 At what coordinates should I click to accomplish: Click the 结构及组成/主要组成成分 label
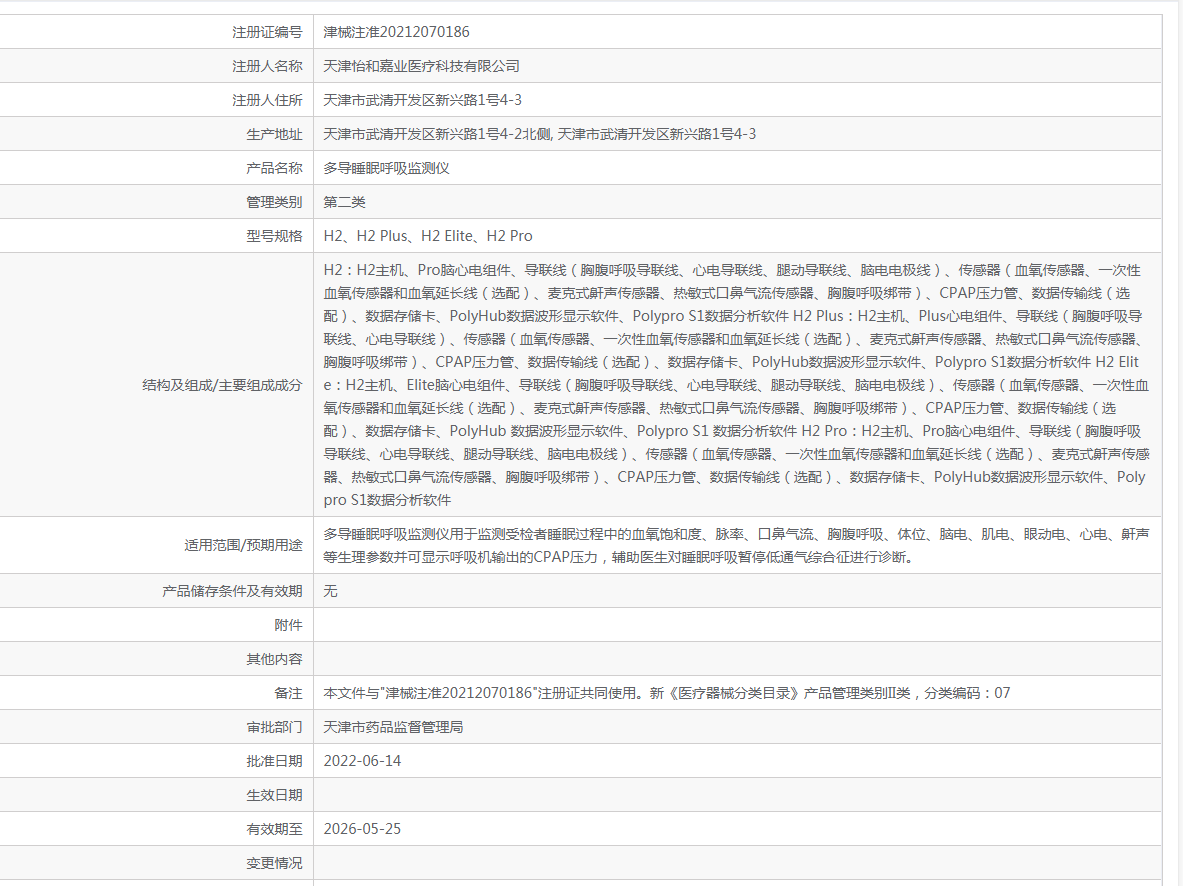click(x=222, y=386)
